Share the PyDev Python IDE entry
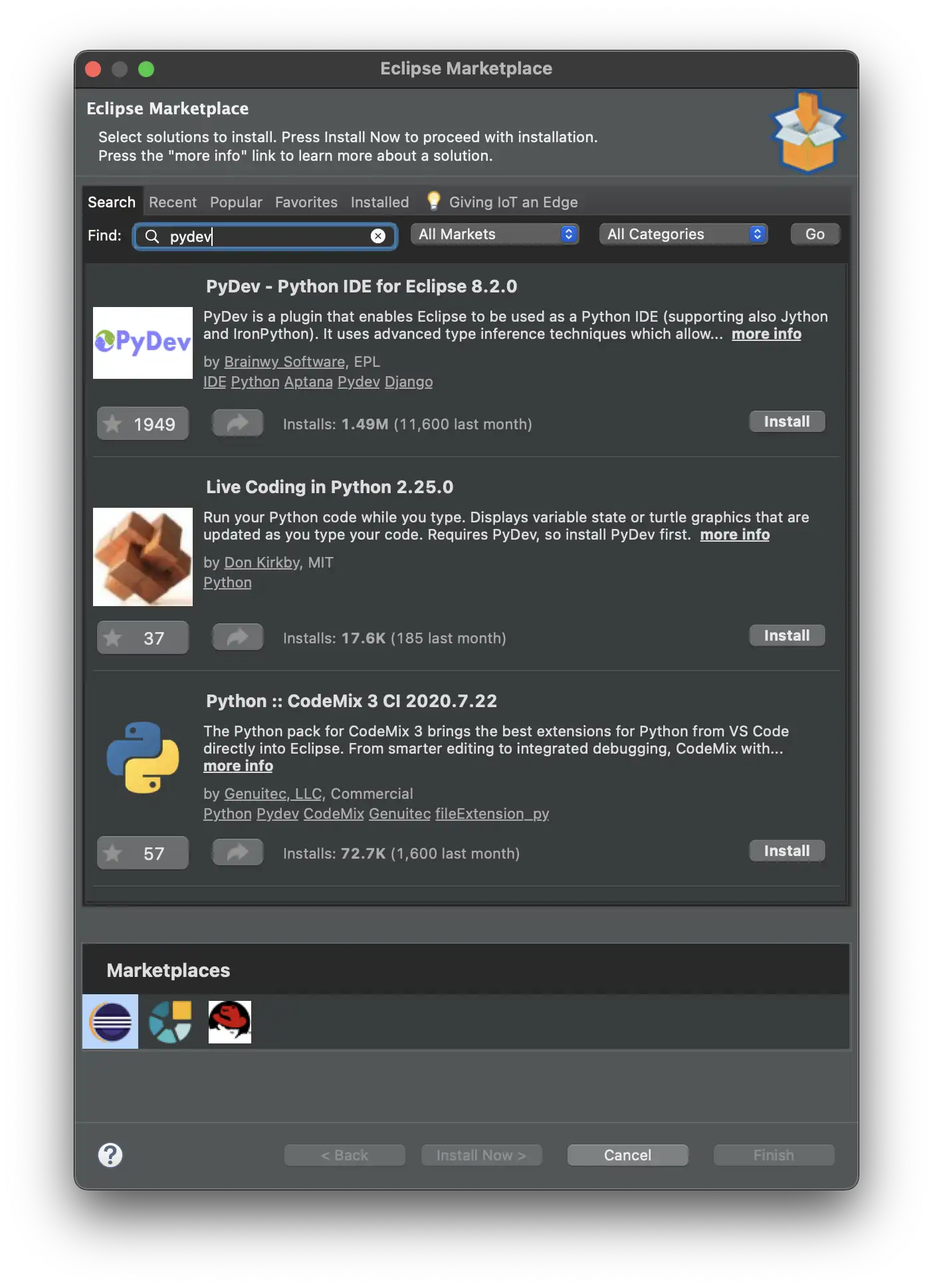The width and height of the screenshot is (933, 1288). pos(237,423)
